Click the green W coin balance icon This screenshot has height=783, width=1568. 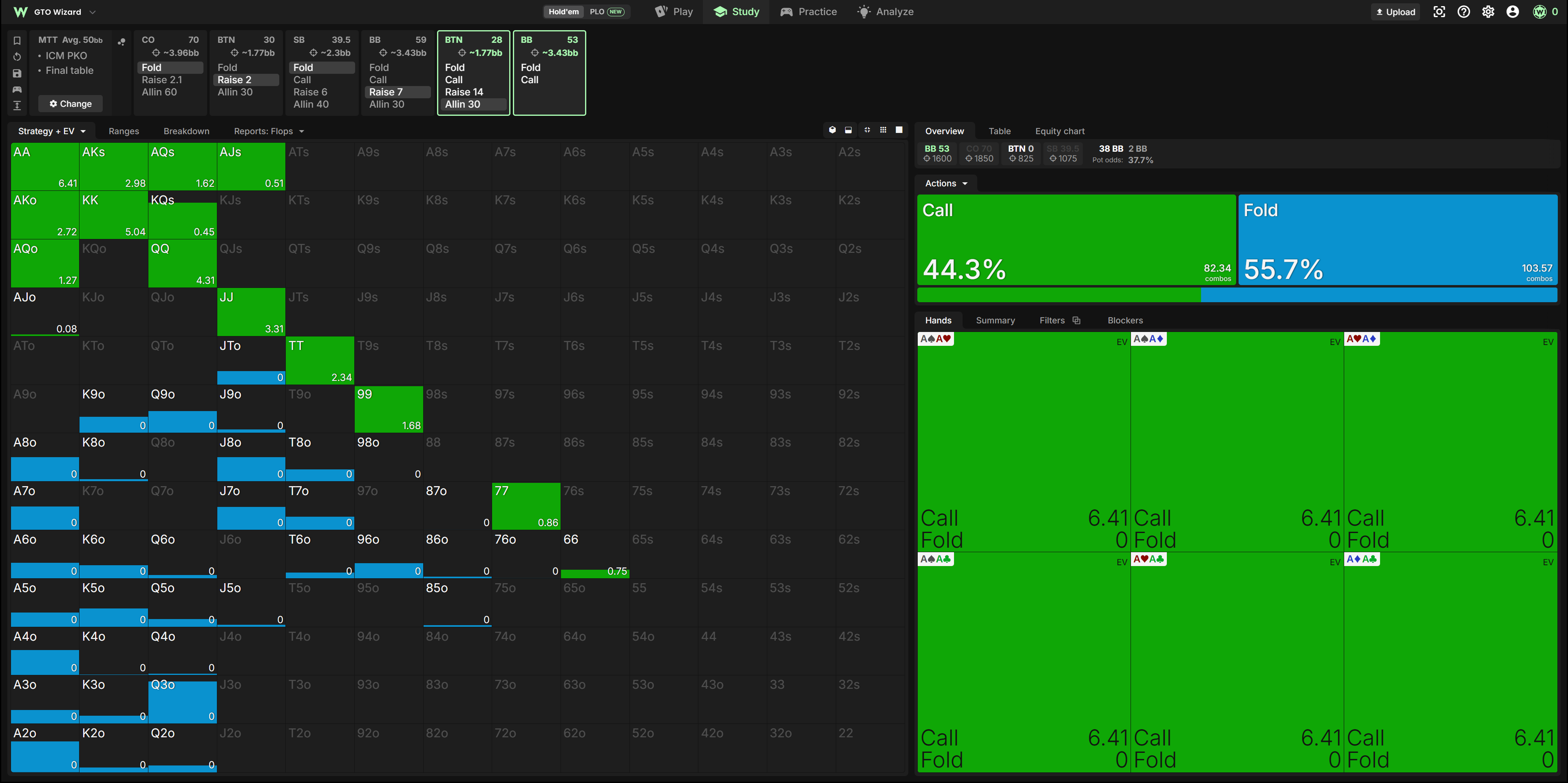(1539, 11)
